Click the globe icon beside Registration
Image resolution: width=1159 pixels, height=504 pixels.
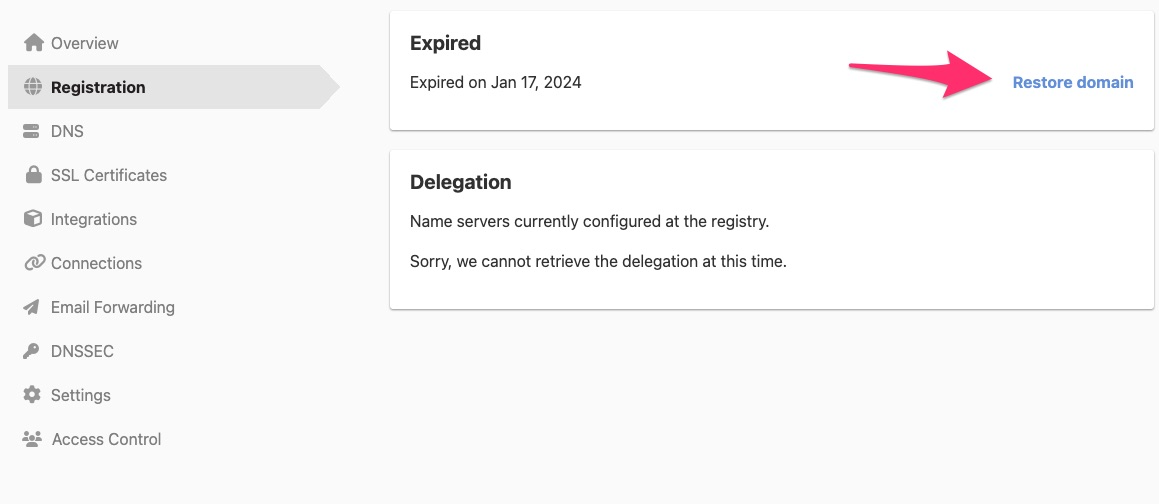click(x=33, y=87)
